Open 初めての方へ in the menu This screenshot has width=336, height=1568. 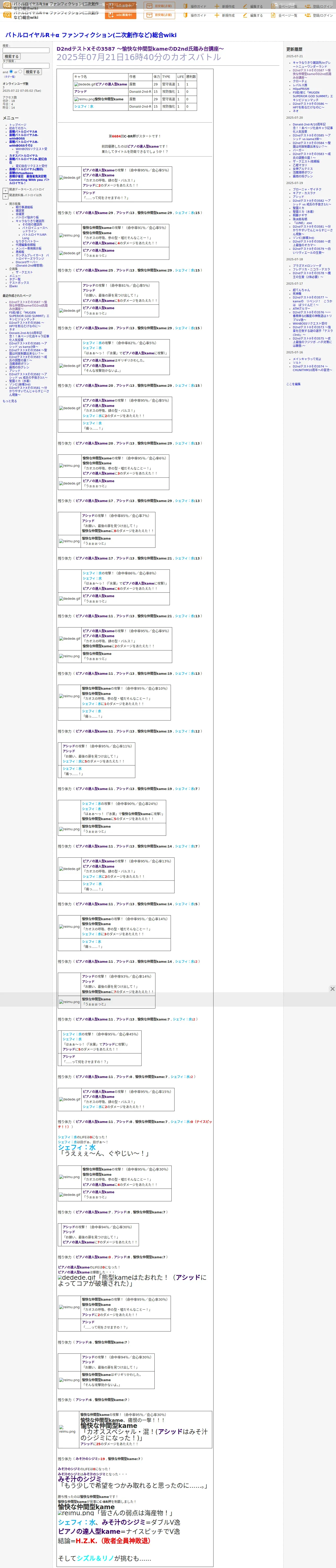tap(18, 128)
